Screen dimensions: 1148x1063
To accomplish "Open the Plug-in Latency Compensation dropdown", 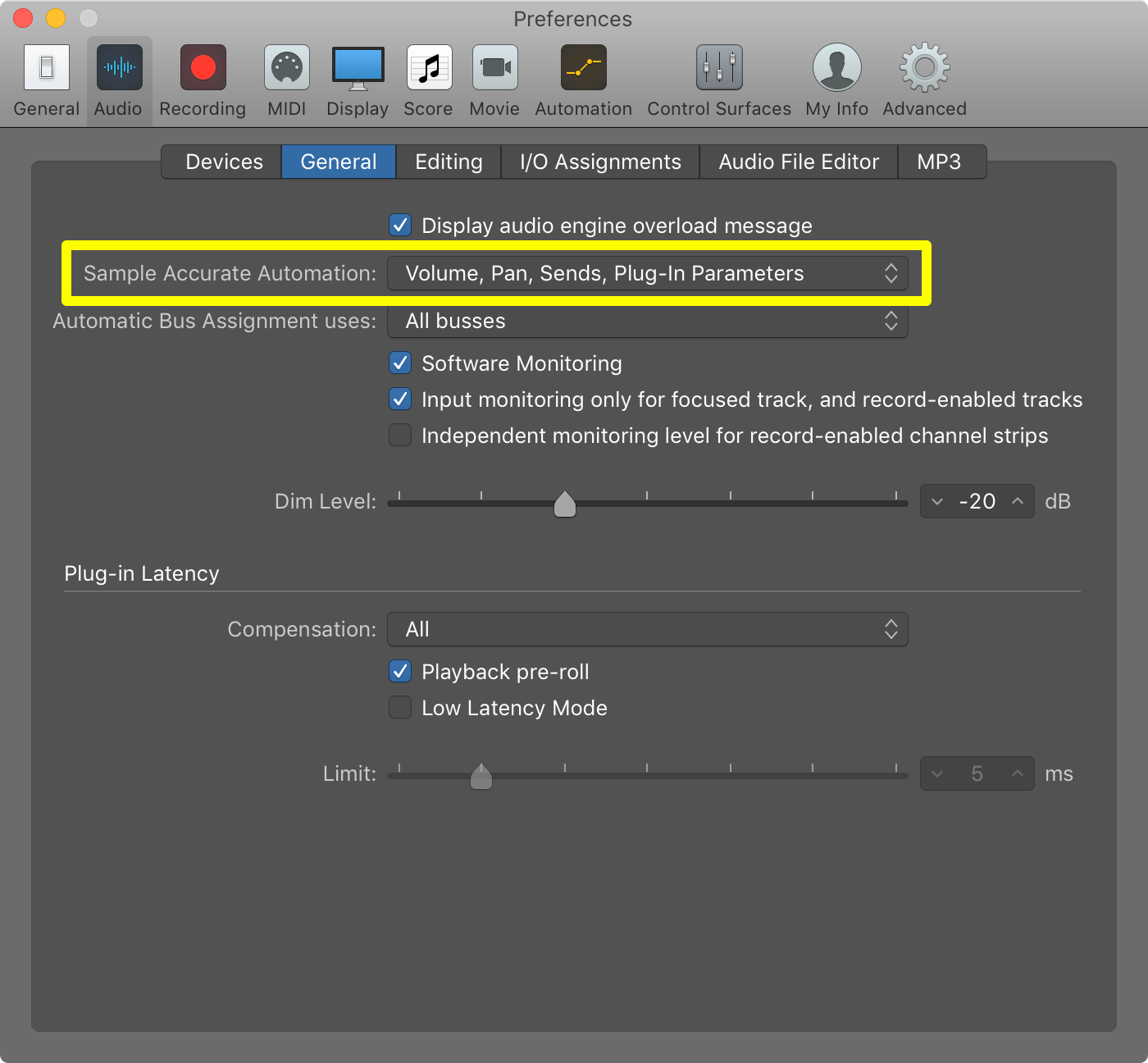I will click(x=647, y=630).
